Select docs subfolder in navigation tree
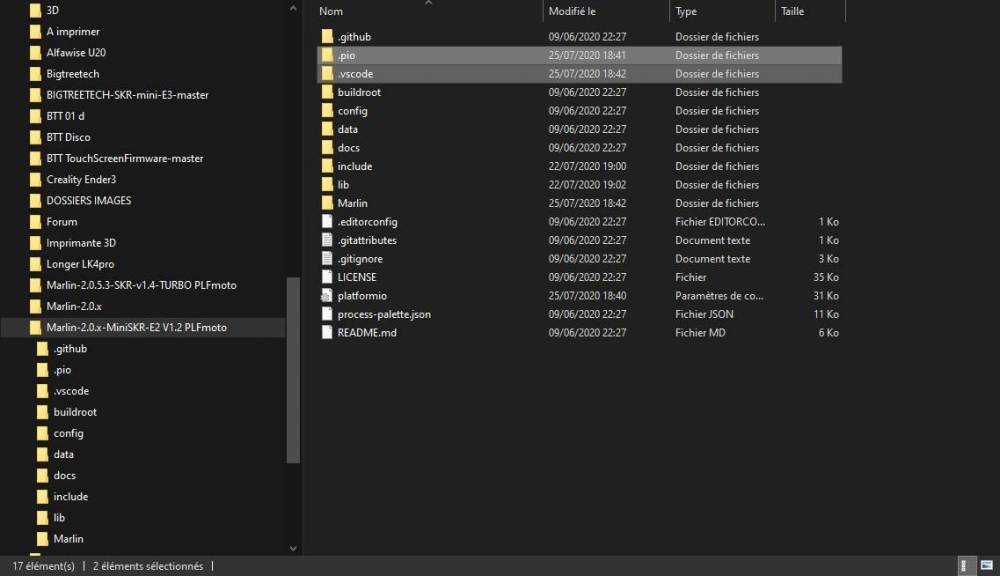Screen dimensions: 1000x576 tap(64, 475)
